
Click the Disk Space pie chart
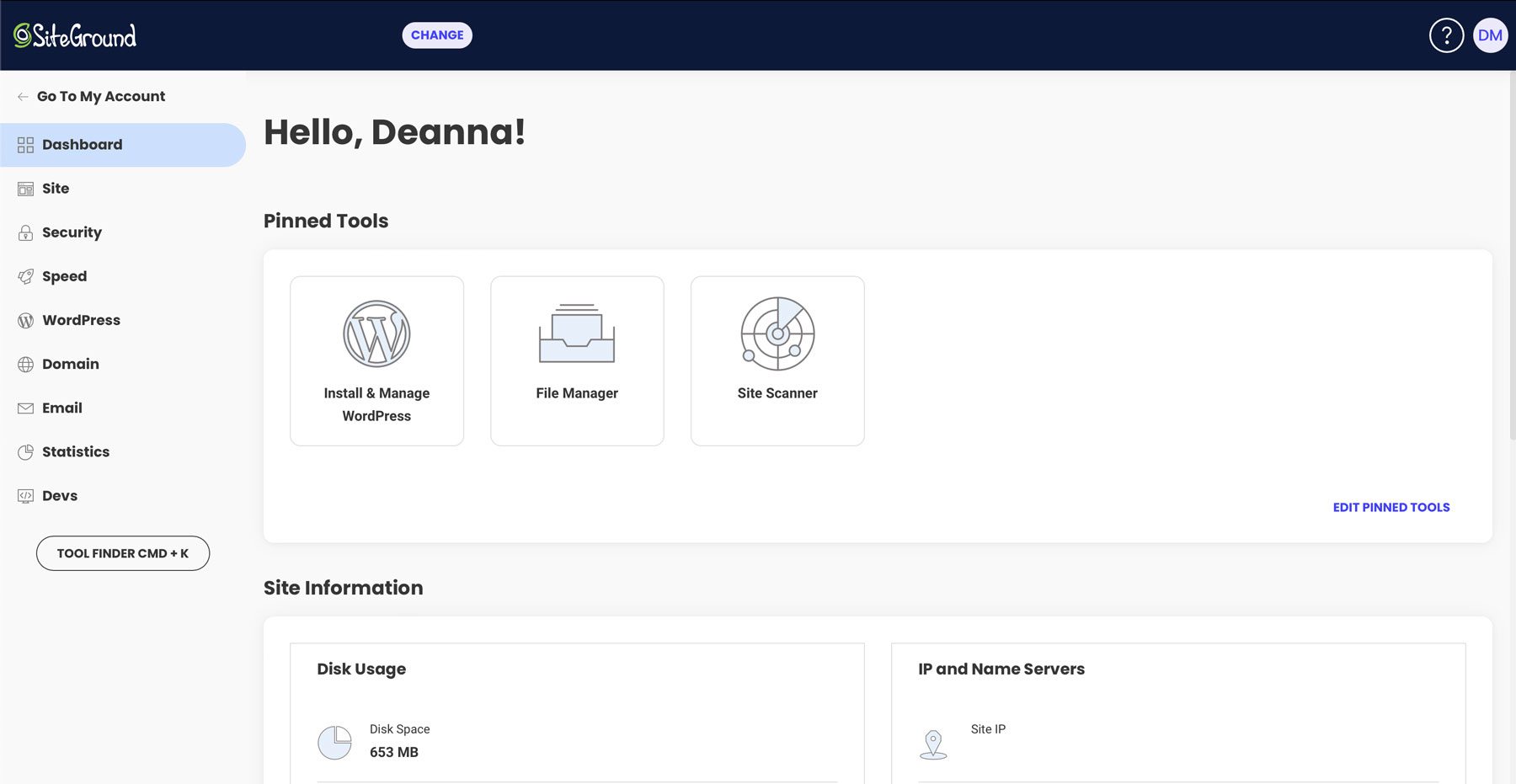(334, 742)
